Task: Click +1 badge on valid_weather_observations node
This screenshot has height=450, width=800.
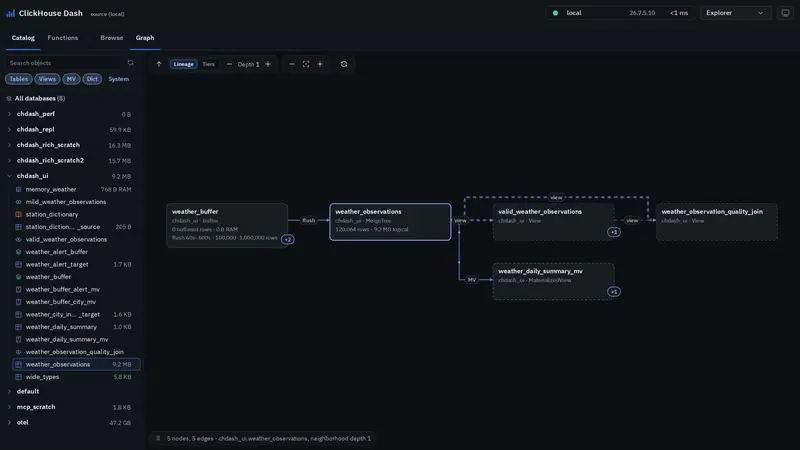Action: click(614, 232)
